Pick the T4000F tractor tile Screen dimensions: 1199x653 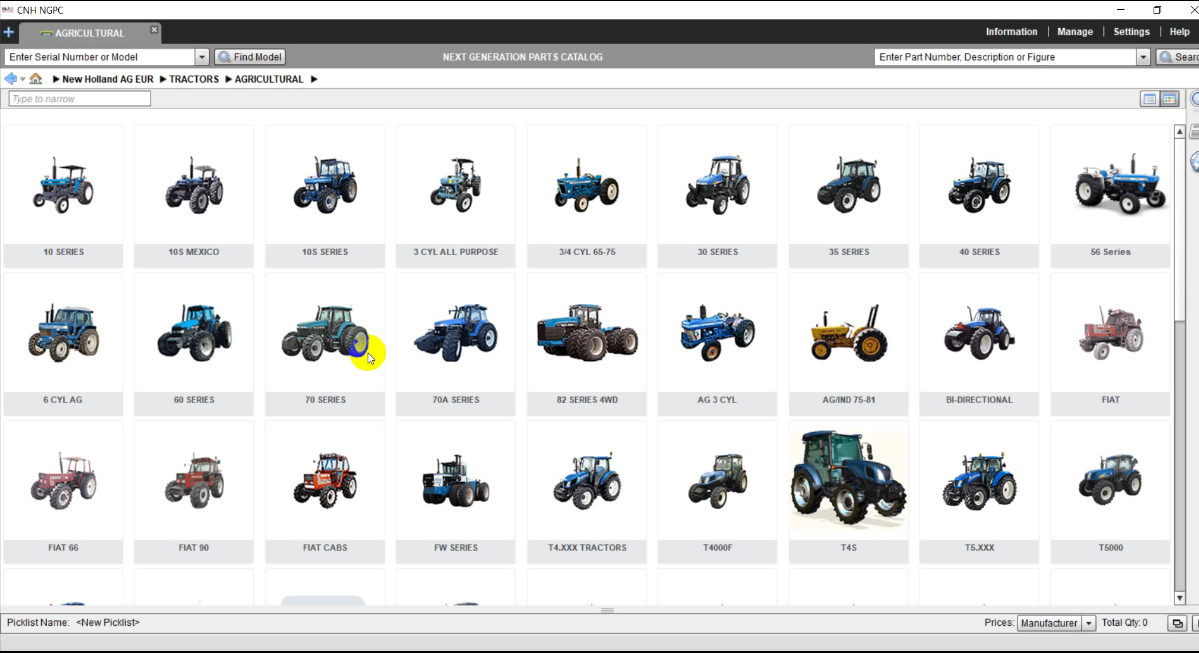coord(717,492)
